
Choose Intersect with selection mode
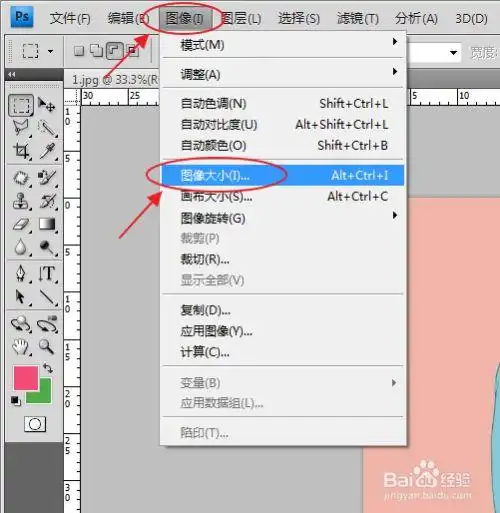133,51
